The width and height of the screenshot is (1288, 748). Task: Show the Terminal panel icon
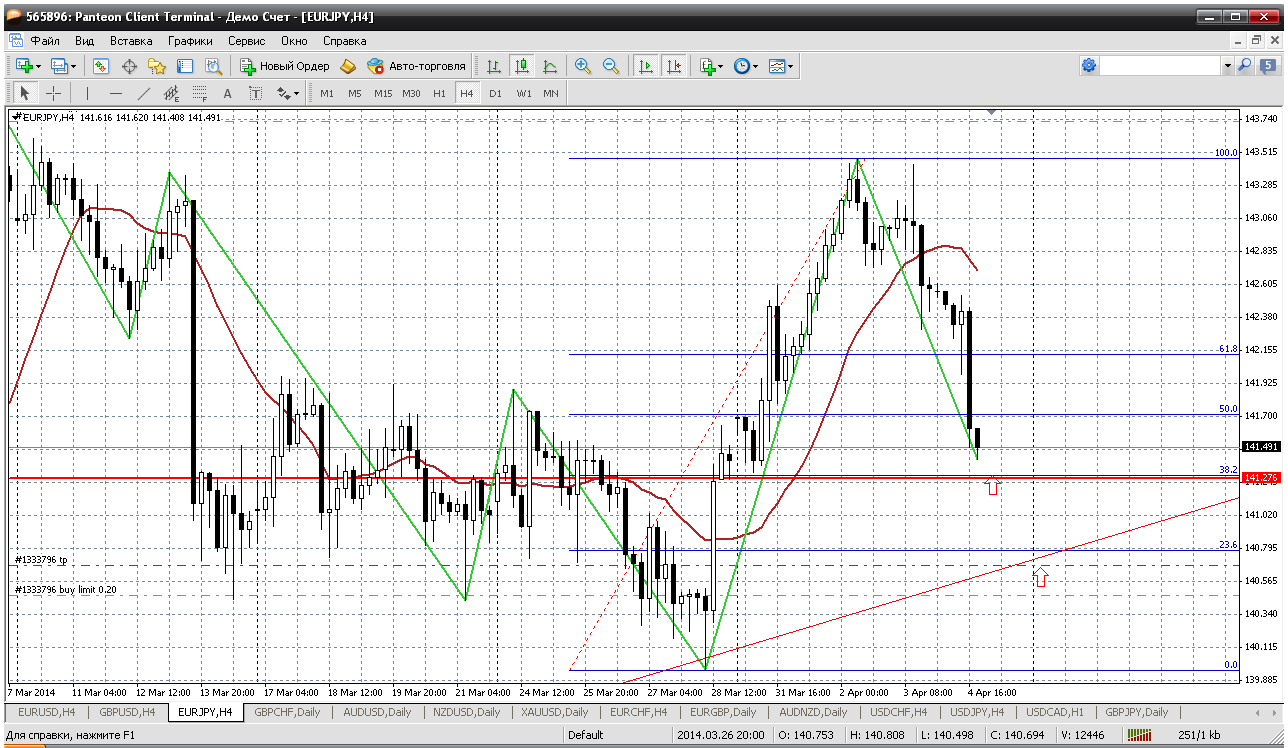(x=185, y=66)
